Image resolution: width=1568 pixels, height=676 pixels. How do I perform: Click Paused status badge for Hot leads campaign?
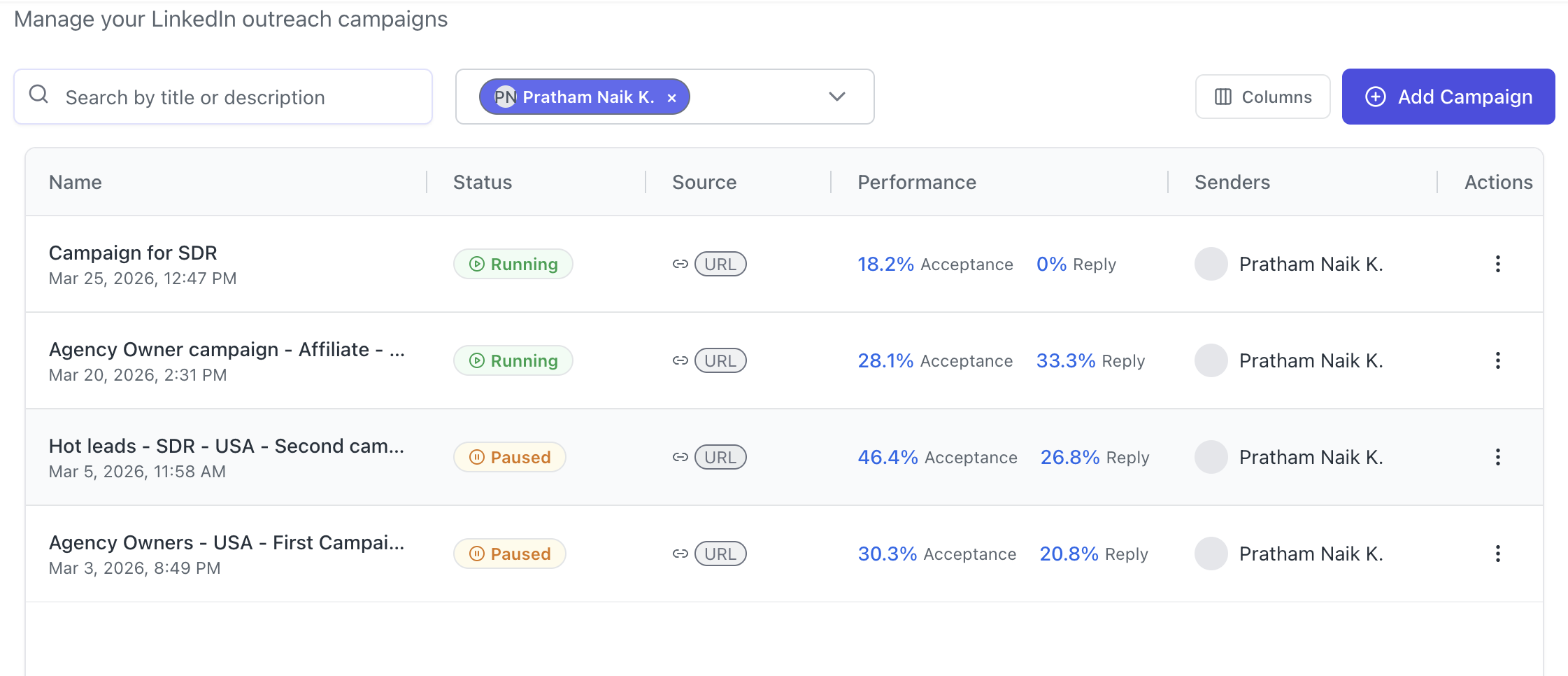tap(509, 457)
